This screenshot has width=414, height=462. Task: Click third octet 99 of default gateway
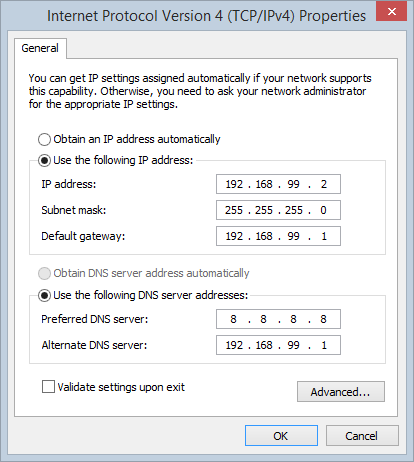[x=293, y=236]
